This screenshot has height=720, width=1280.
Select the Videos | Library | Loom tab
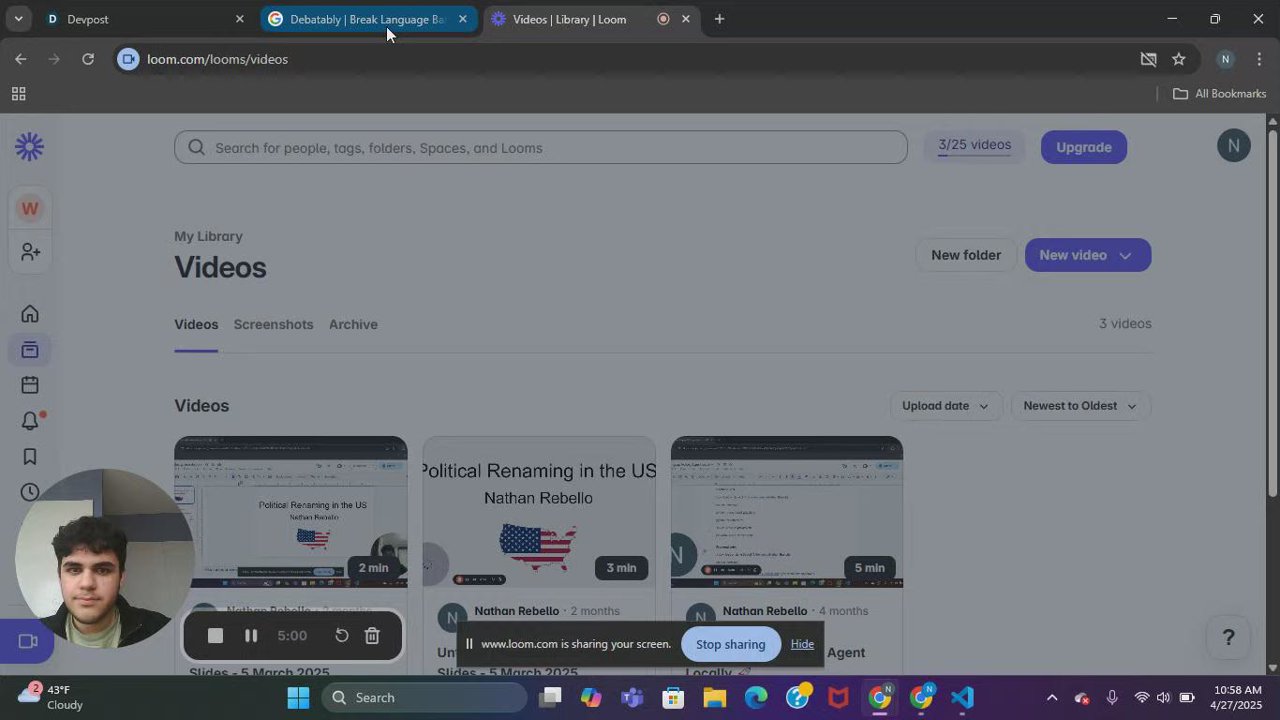coord(591,19)
